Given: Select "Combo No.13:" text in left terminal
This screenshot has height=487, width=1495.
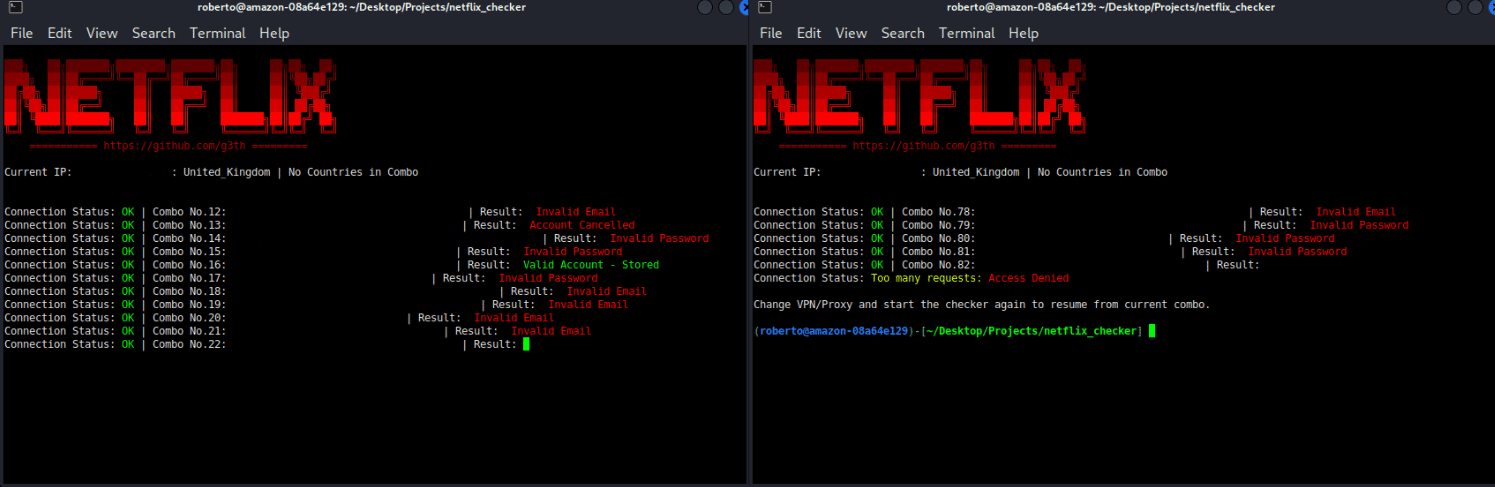Looking at the screenshot, I should (x=189, y=225).
